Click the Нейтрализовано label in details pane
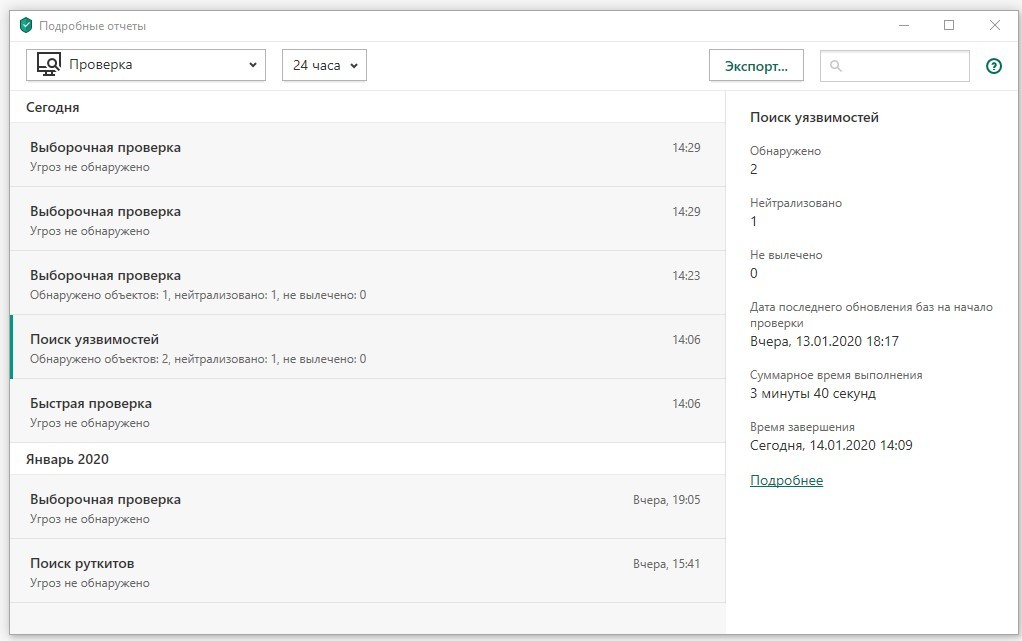The width and height of the screenshot is (1022, 641). pyautogui.click(x=795, y=203)
